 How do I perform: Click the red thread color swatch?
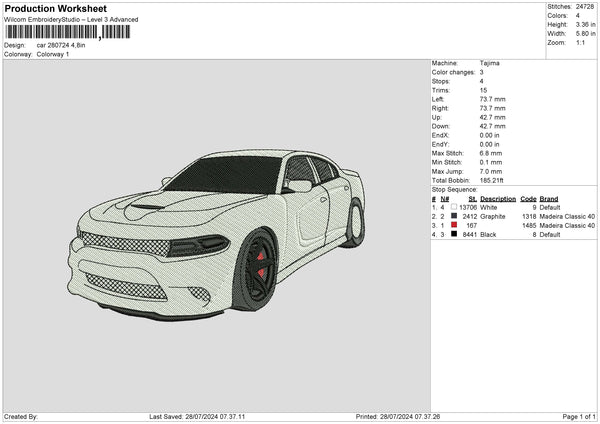(x=454, y=225)
